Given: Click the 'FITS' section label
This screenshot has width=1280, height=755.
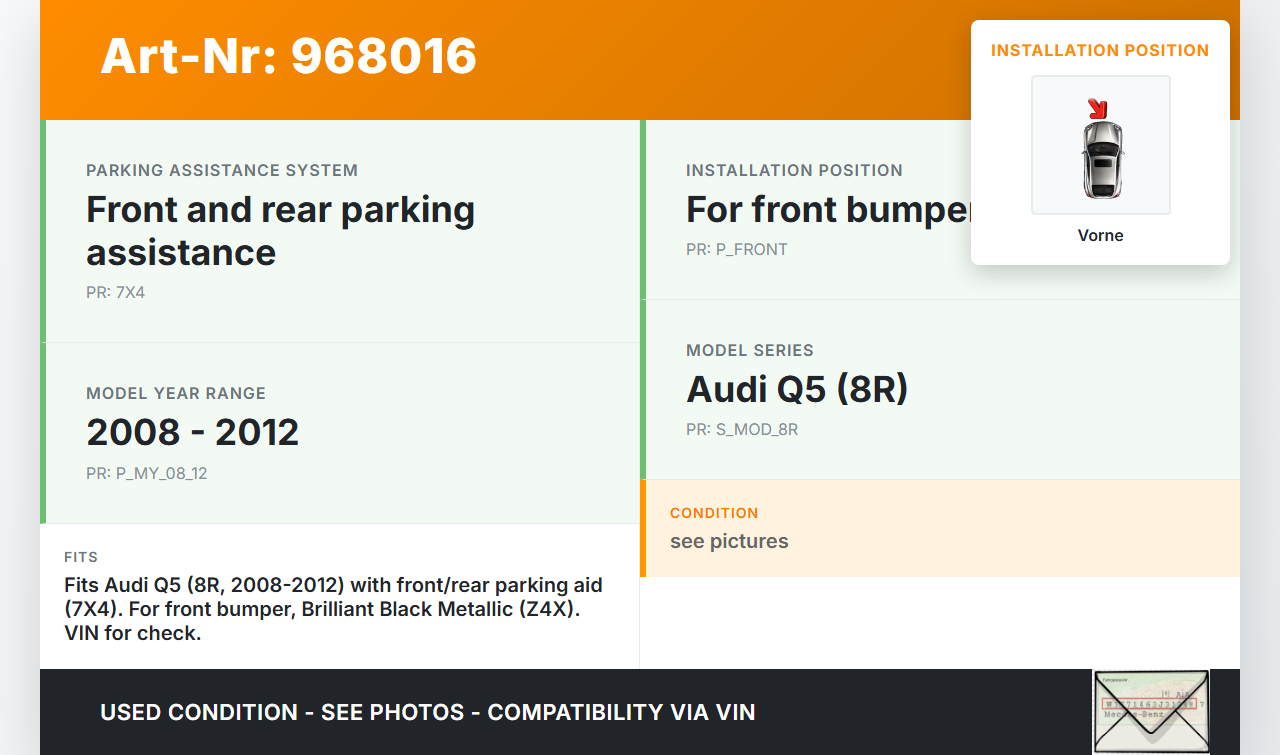Looking at the screenshot, I should (81, 557).
